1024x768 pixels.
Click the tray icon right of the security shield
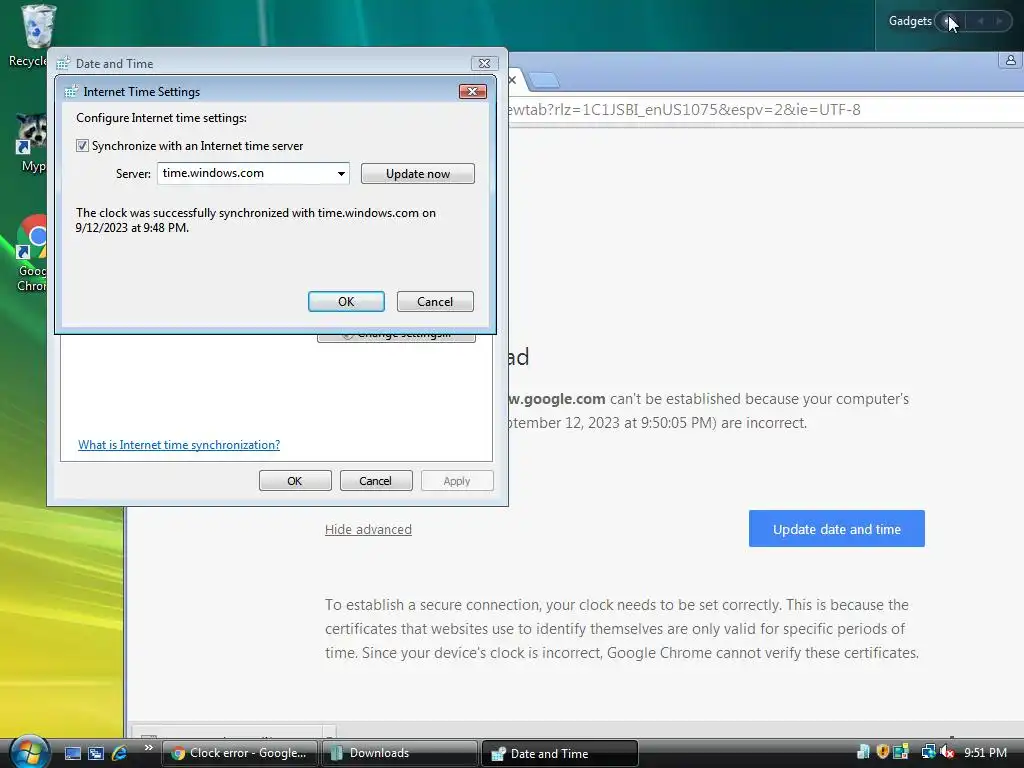coord(901,752)
